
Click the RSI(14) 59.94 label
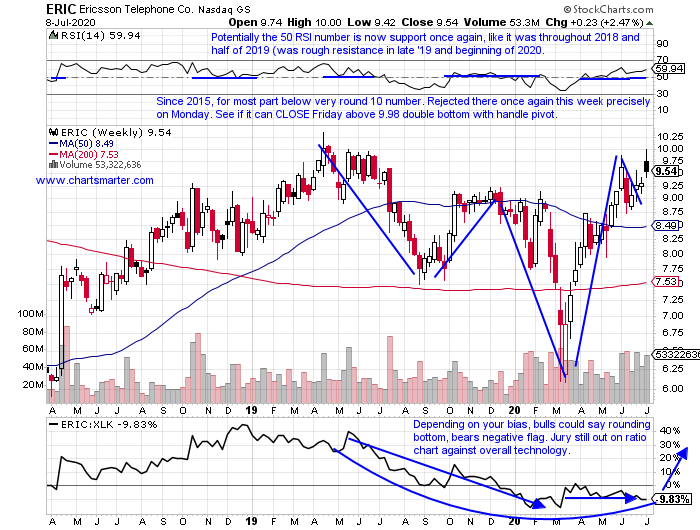click(100, 35)
